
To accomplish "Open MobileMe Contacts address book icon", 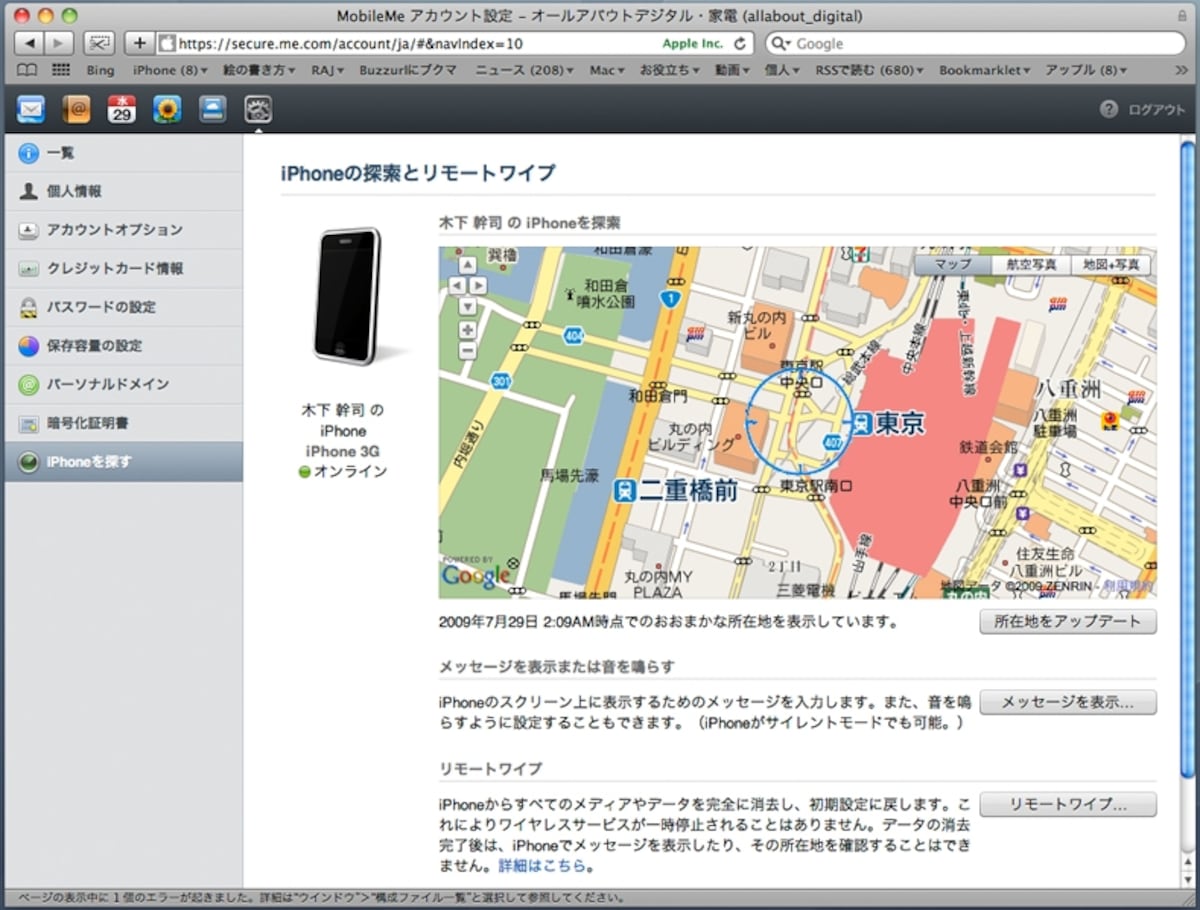I will click(77, 109).
